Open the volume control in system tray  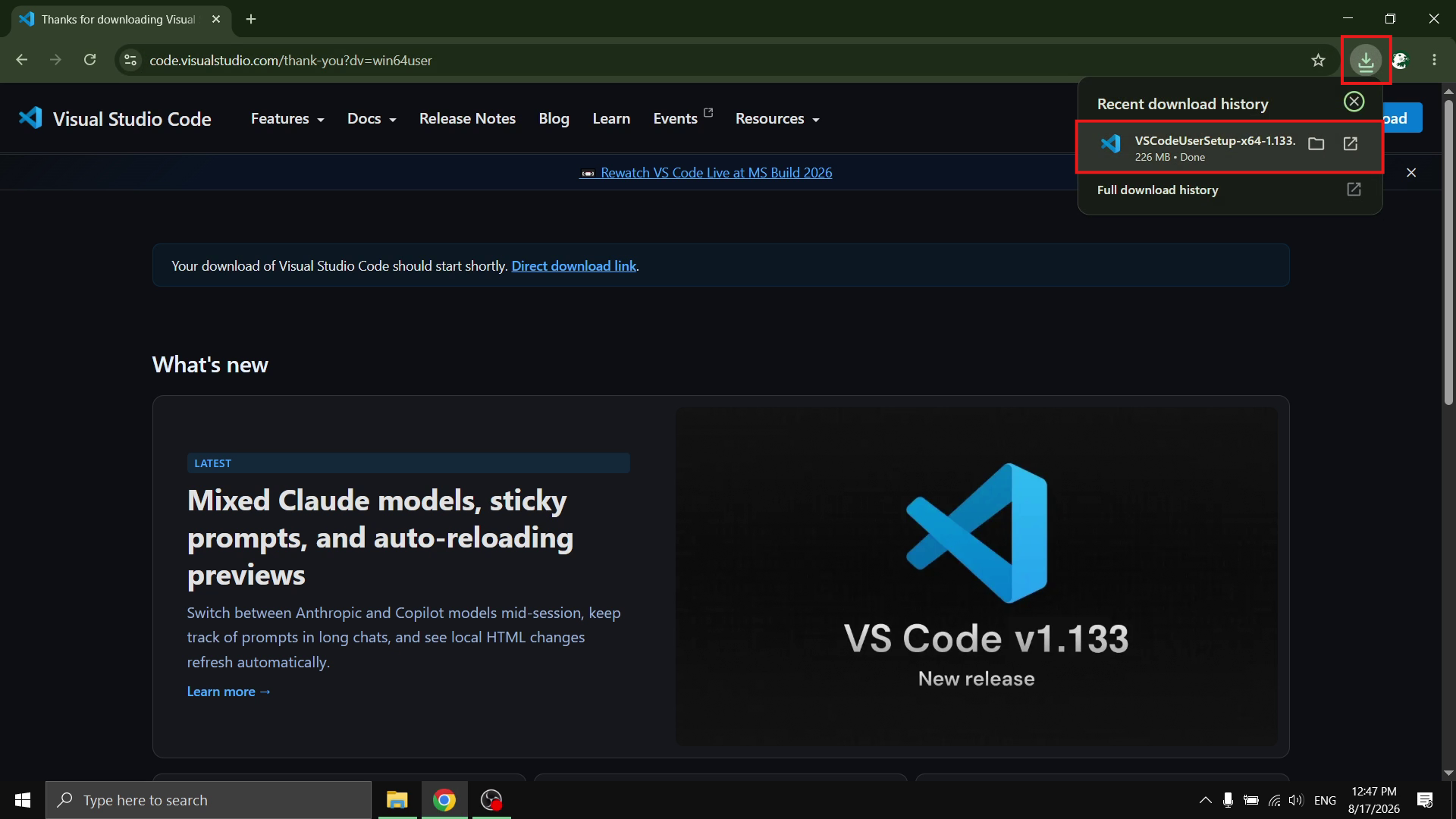point(1296,800)
